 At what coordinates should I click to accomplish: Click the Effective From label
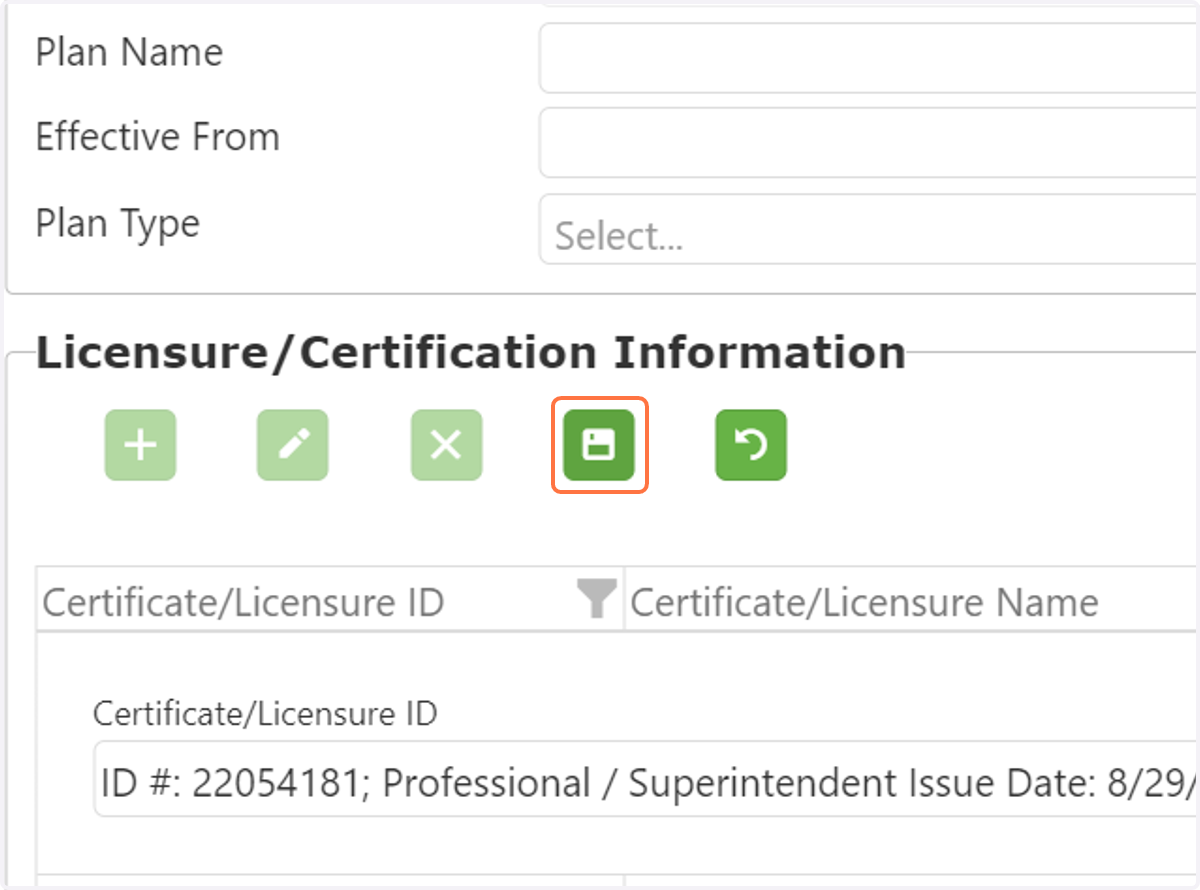158,137
